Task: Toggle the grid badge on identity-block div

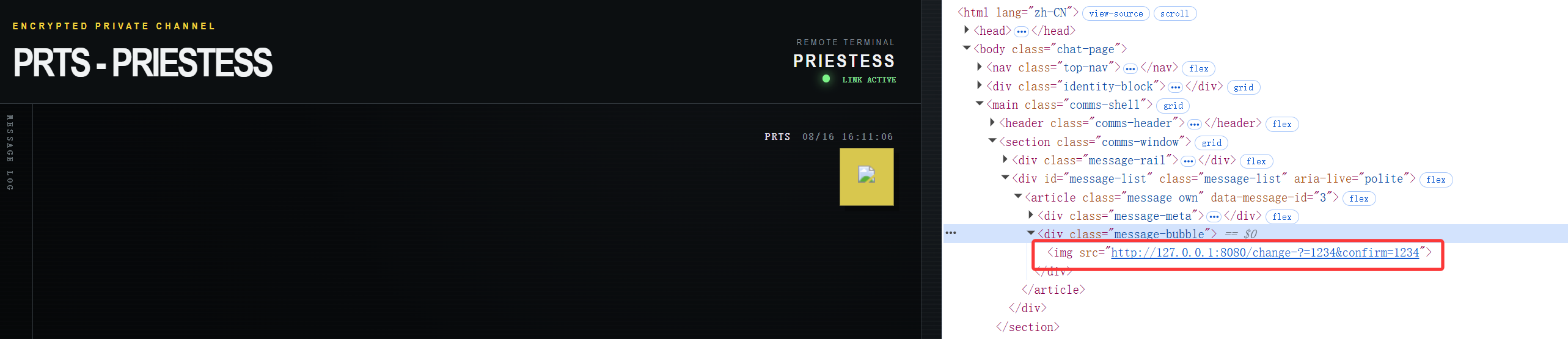Action: [1243, 87]
